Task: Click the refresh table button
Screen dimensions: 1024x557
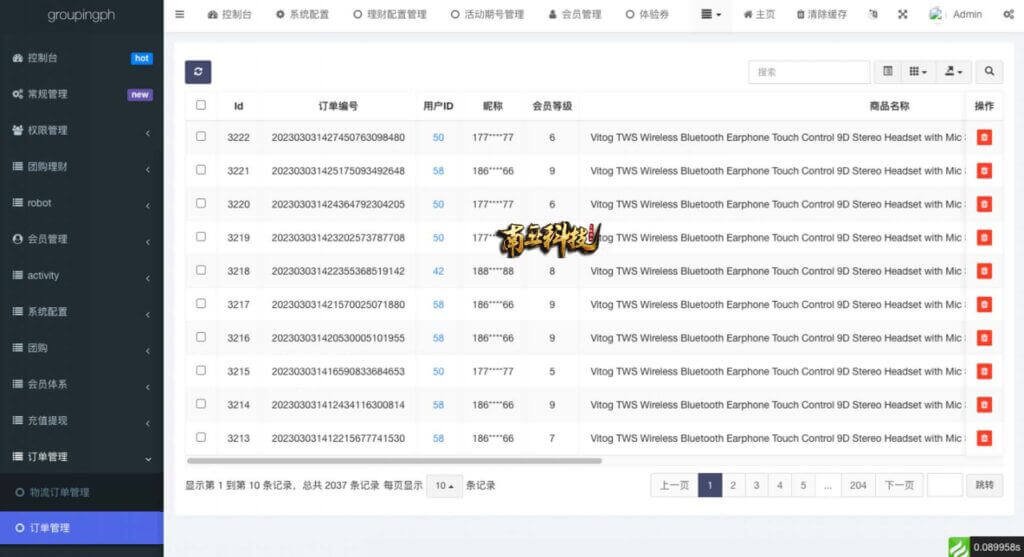Action: [x=198, y=72]
